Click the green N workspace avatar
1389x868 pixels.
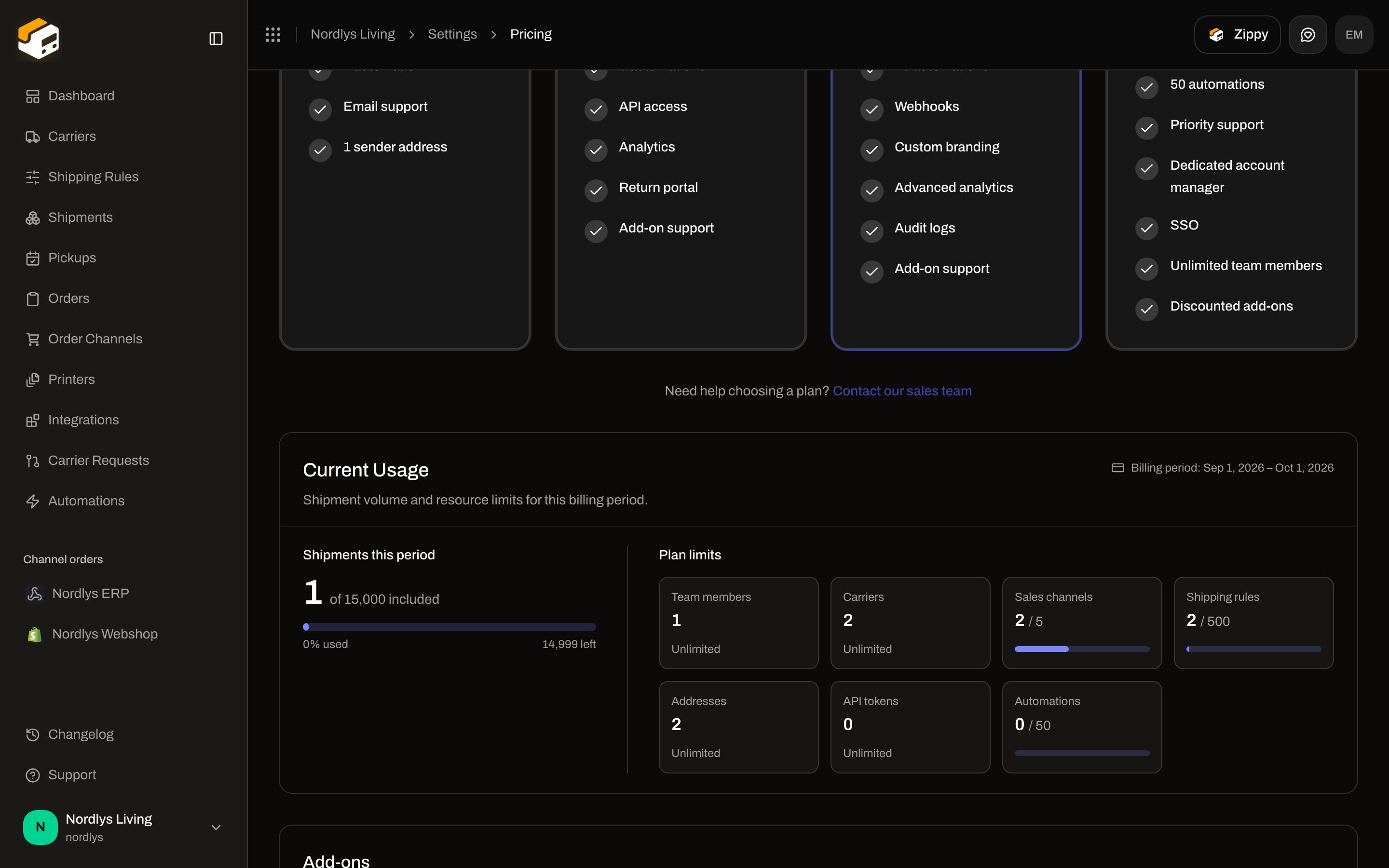pyautogui.click(x=40, y=827)
